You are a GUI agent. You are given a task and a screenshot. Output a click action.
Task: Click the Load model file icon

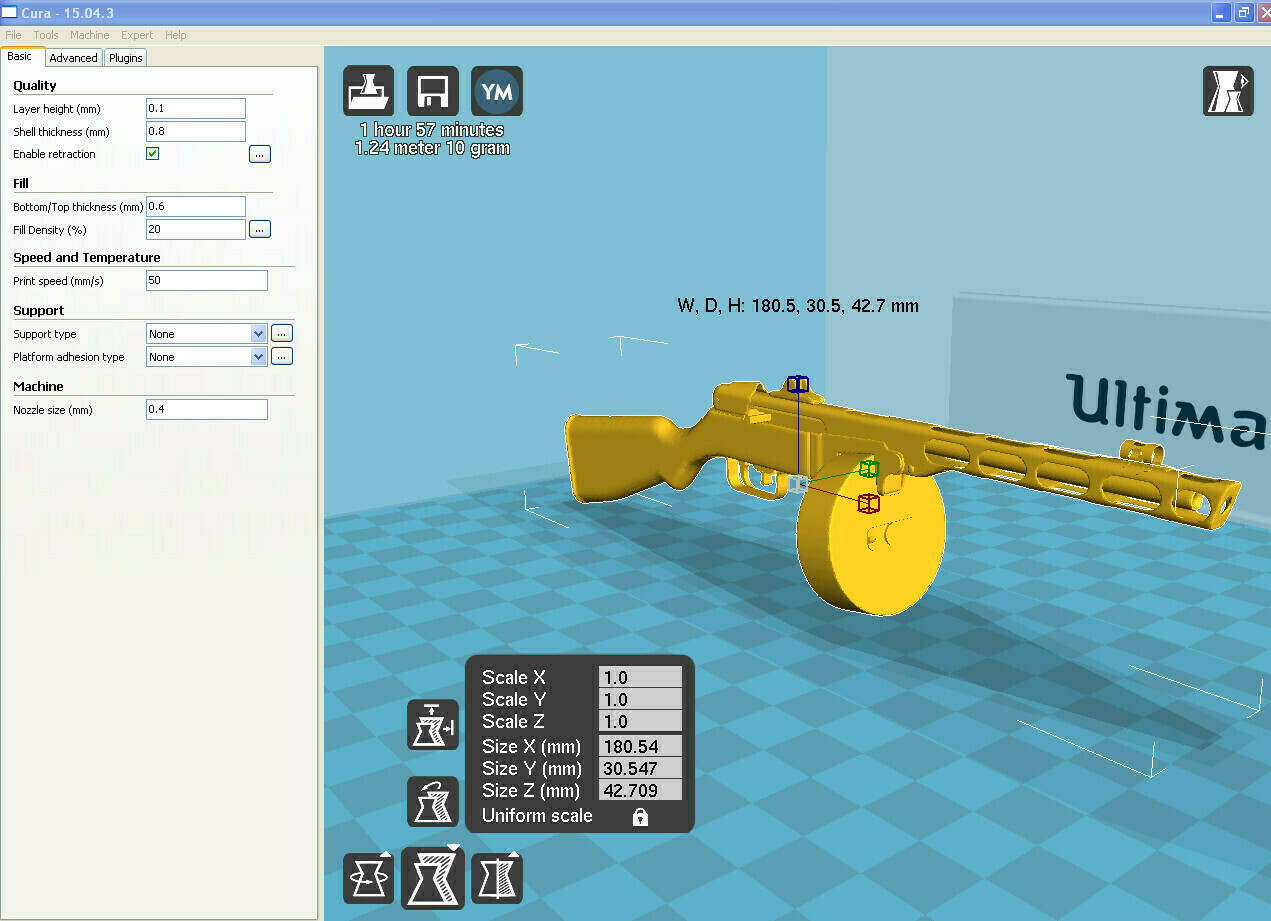368,92
